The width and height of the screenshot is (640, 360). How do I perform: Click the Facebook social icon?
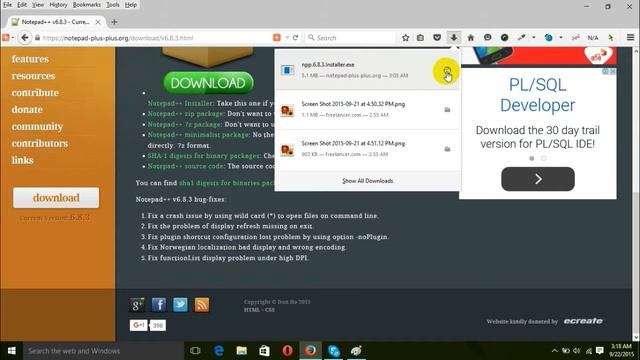(x=159, y=304)
